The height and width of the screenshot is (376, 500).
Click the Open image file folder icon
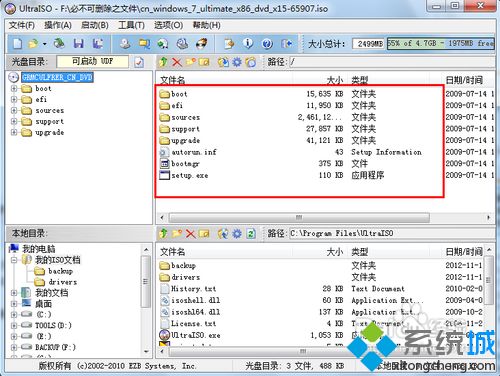pyautogui.click(x=33, y=44)
